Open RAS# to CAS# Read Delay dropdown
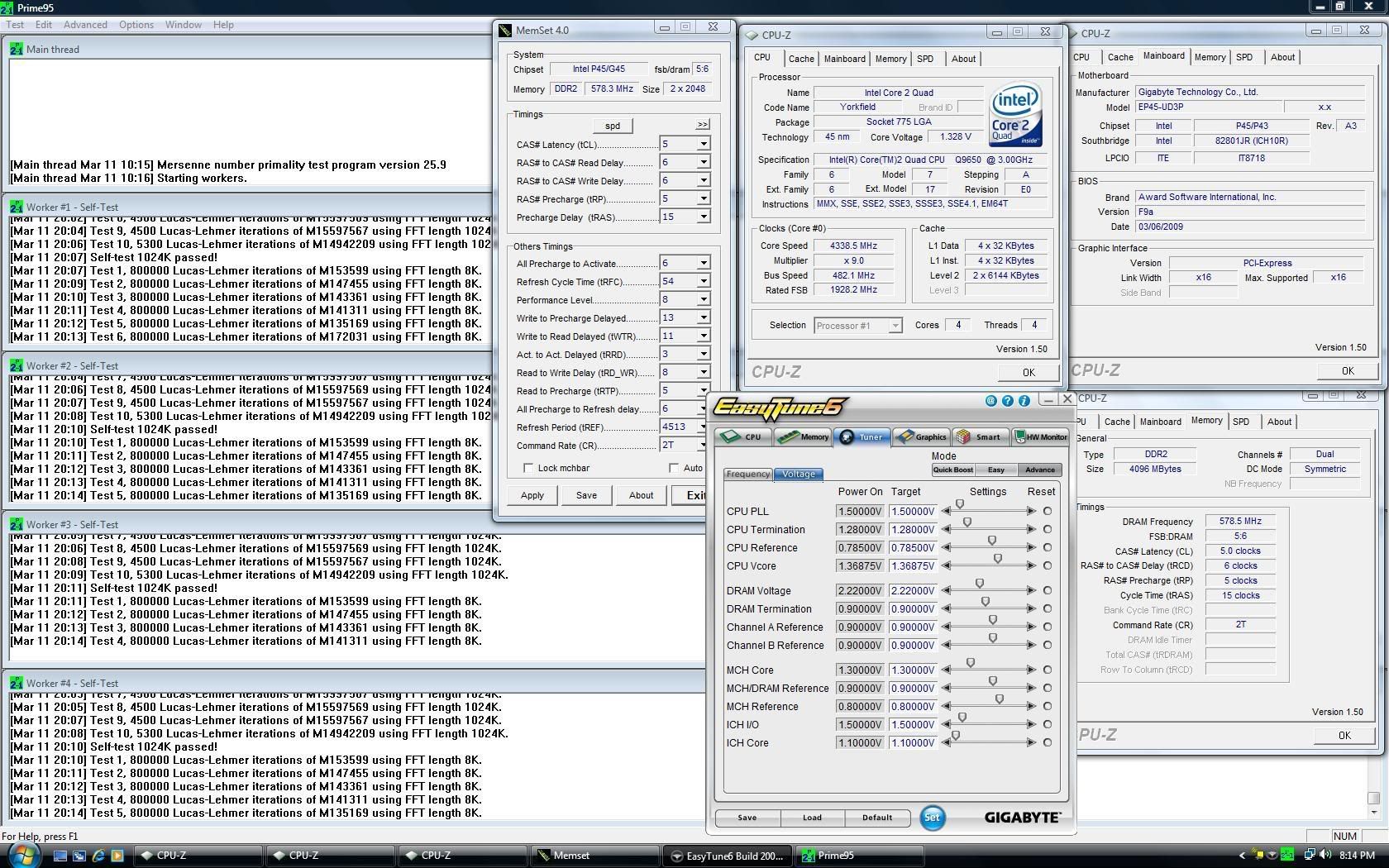 tap(704, 162)
